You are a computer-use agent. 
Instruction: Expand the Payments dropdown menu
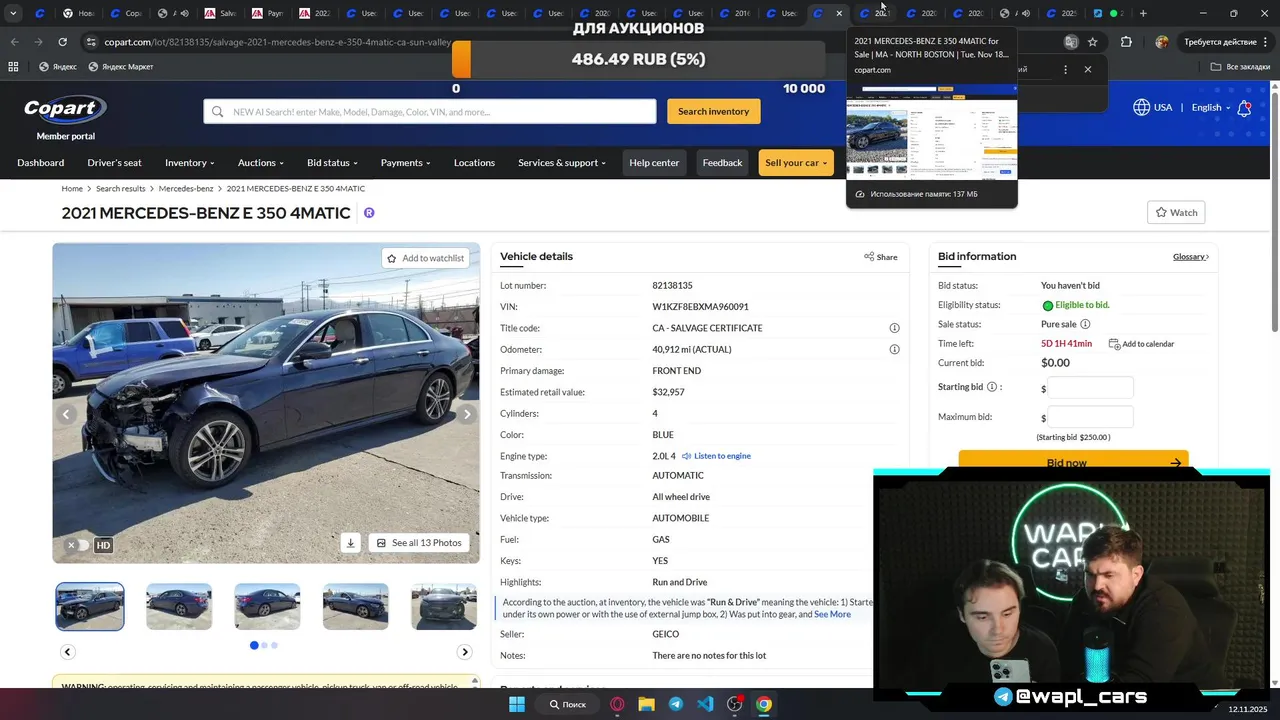pyautogui.click(x=405, y=163)
